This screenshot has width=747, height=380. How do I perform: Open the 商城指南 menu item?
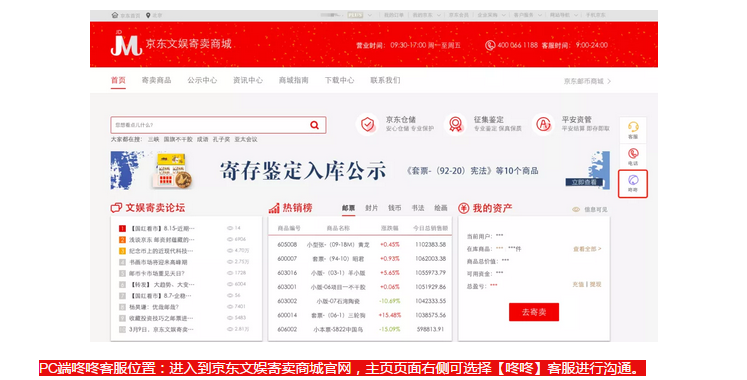point(293,80)
